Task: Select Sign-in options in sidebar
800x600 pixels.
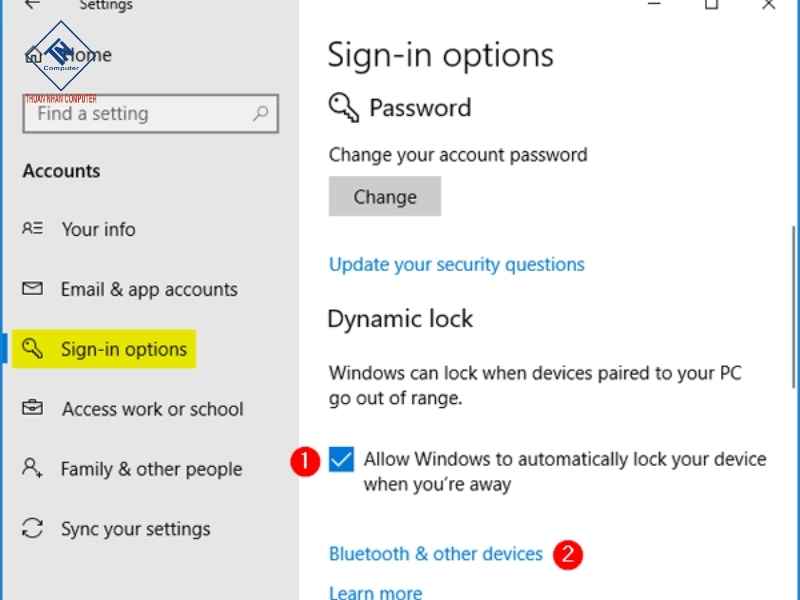Action: point(124,349)
